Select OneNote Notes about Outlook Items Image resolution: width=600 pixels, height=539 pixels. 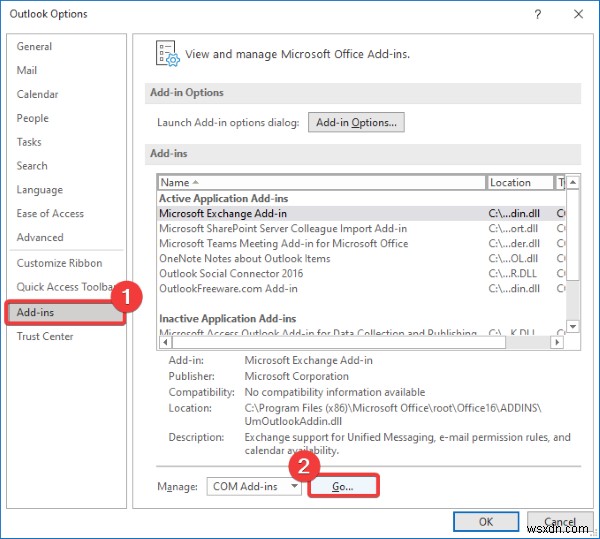tap(361, 258)
